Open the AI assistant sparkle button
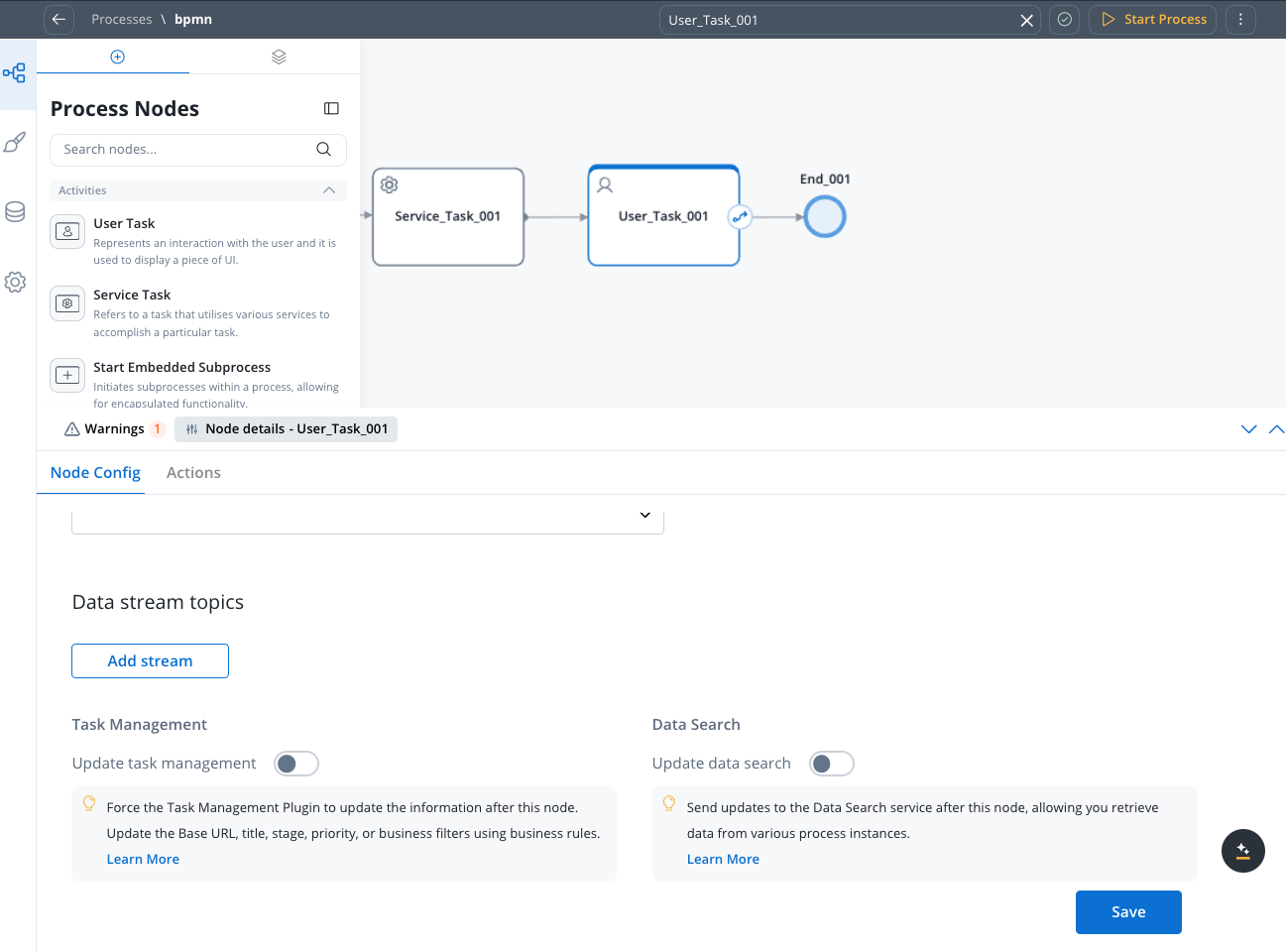This screenshot has height=952, width=1286. tap(1242, 851)
